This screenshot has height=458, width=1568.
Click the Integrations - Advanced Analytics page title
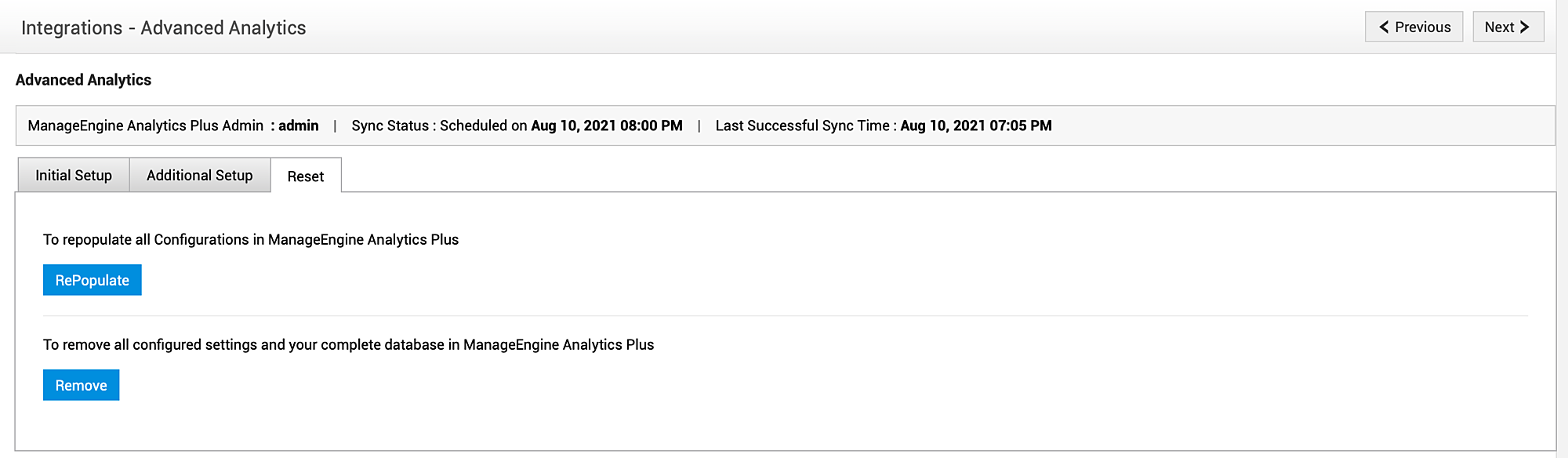163,28
